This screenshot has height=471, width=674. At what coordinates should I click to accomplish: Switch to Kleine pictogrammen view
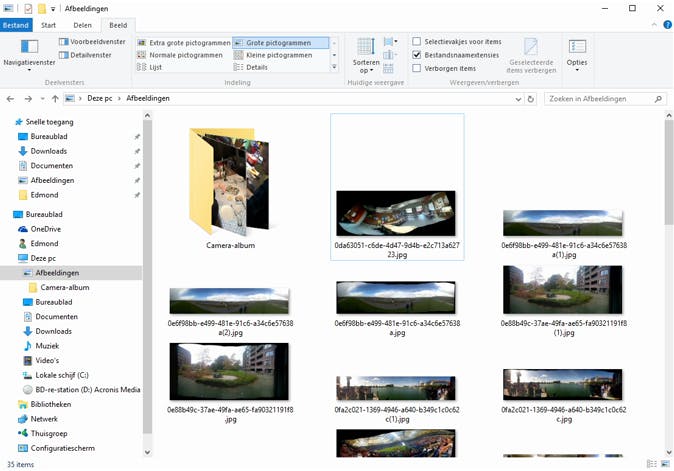click(x=273, y=55)
